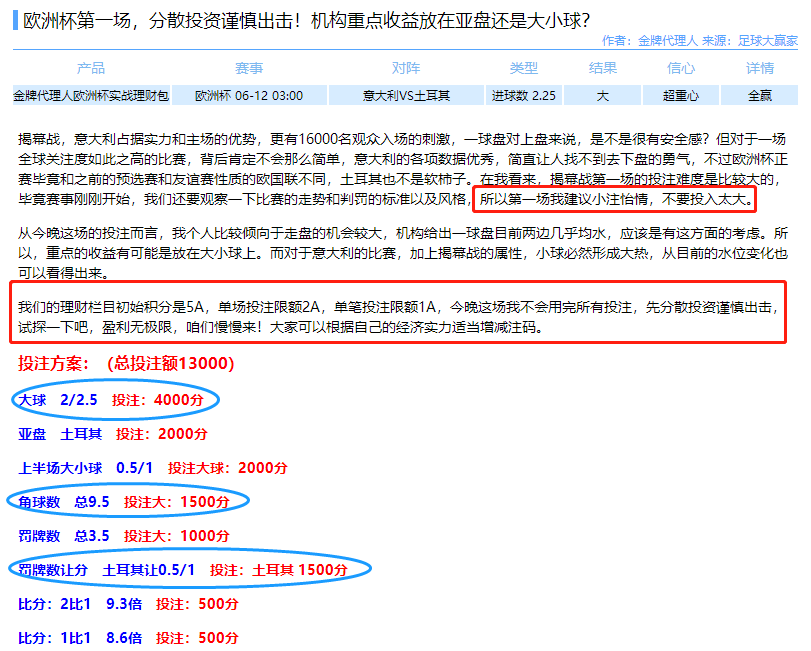
Task: Open 金牌代理人欧洲杯实战理财包 product cell
Action: [91, 96]
